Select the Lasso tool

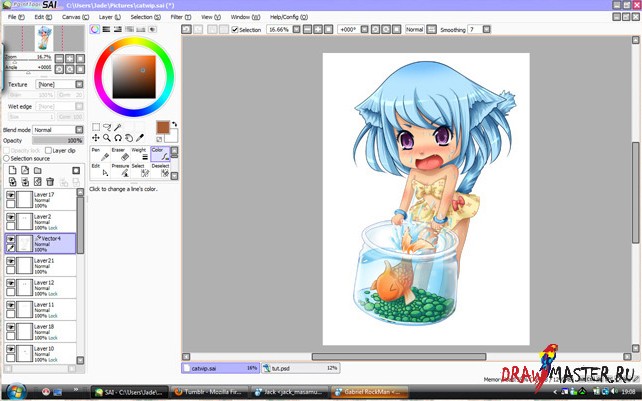tap(107, 127)
